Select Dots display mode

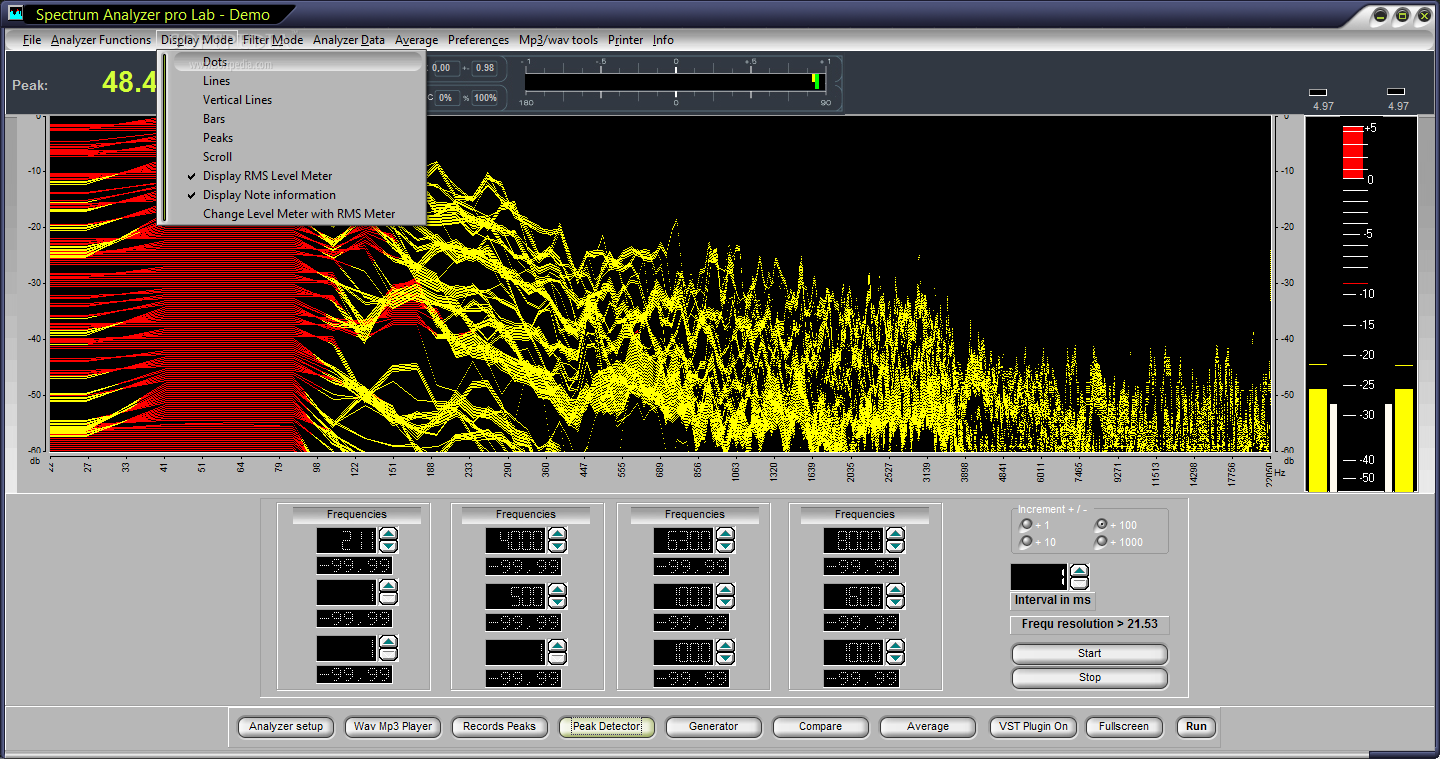(297, 62)
